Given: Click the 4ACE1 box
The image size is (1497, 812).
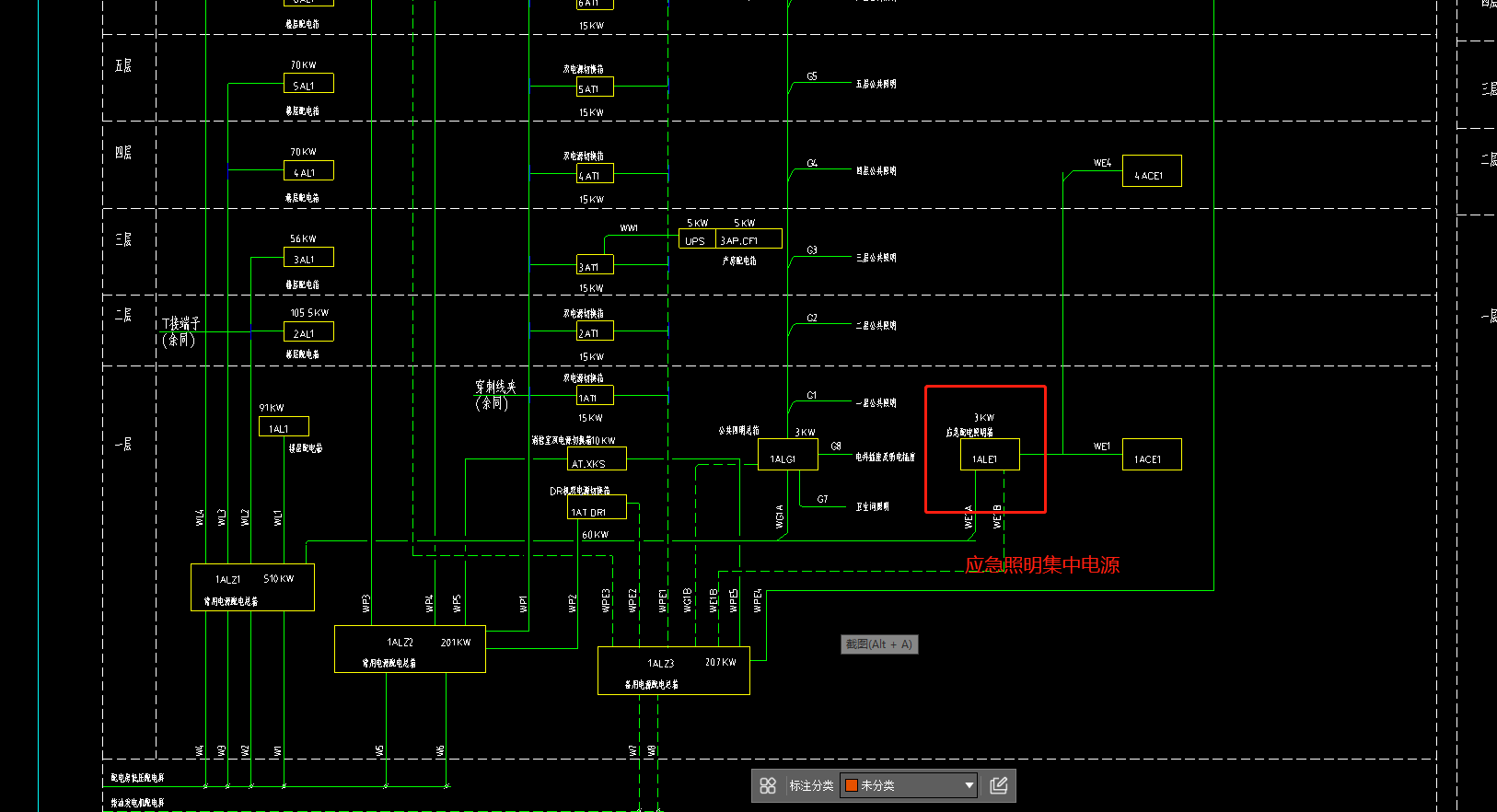Looking at the screenshot, I should point(1152,171).
